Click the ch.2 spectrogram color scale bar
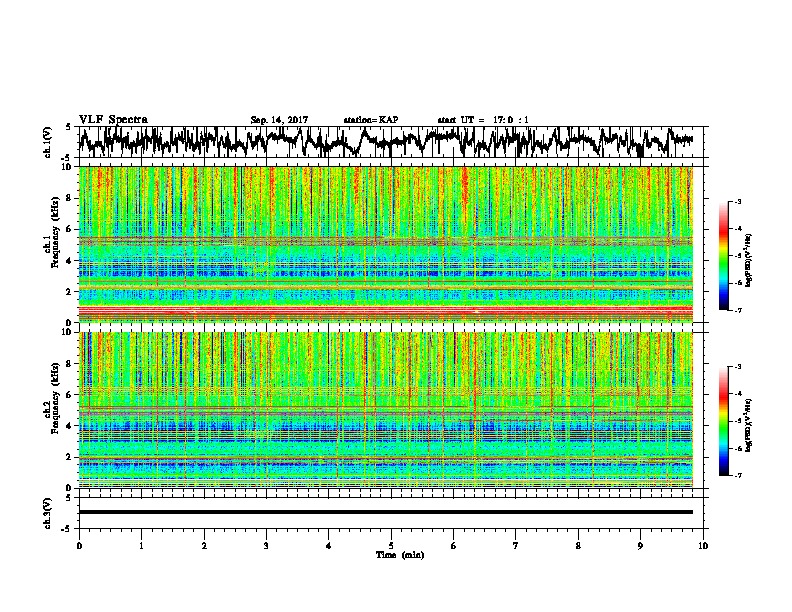The height and width of the screenshot is (612, 792). click(723, 421)
